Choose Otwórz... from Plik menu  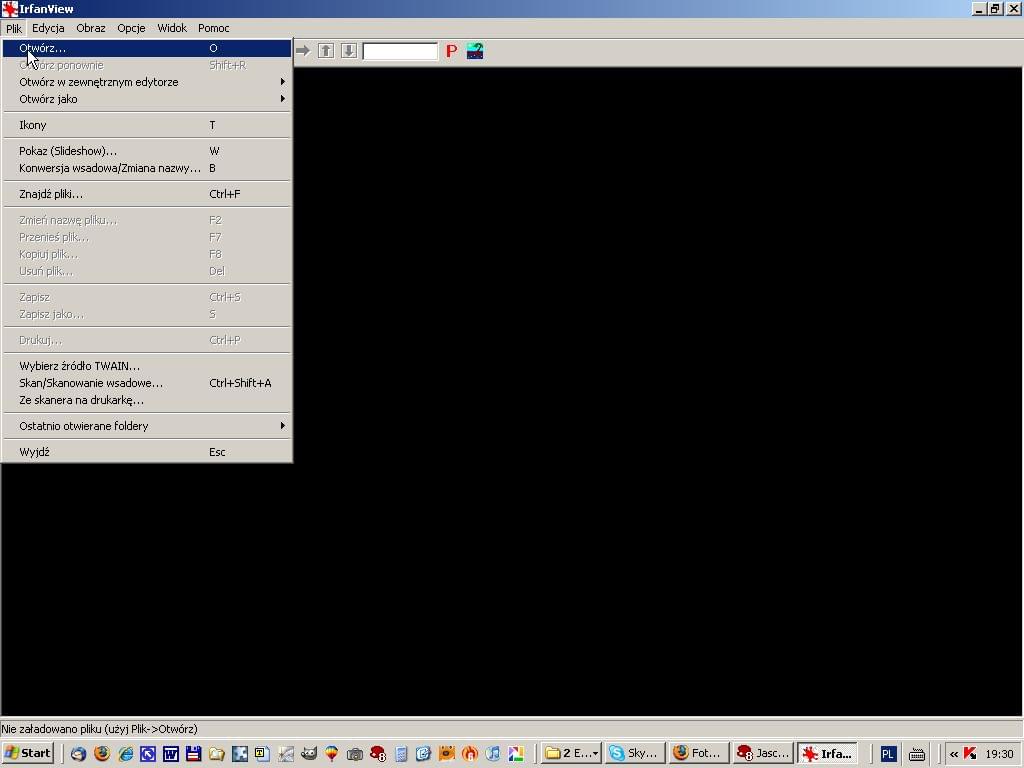[147, 48]
